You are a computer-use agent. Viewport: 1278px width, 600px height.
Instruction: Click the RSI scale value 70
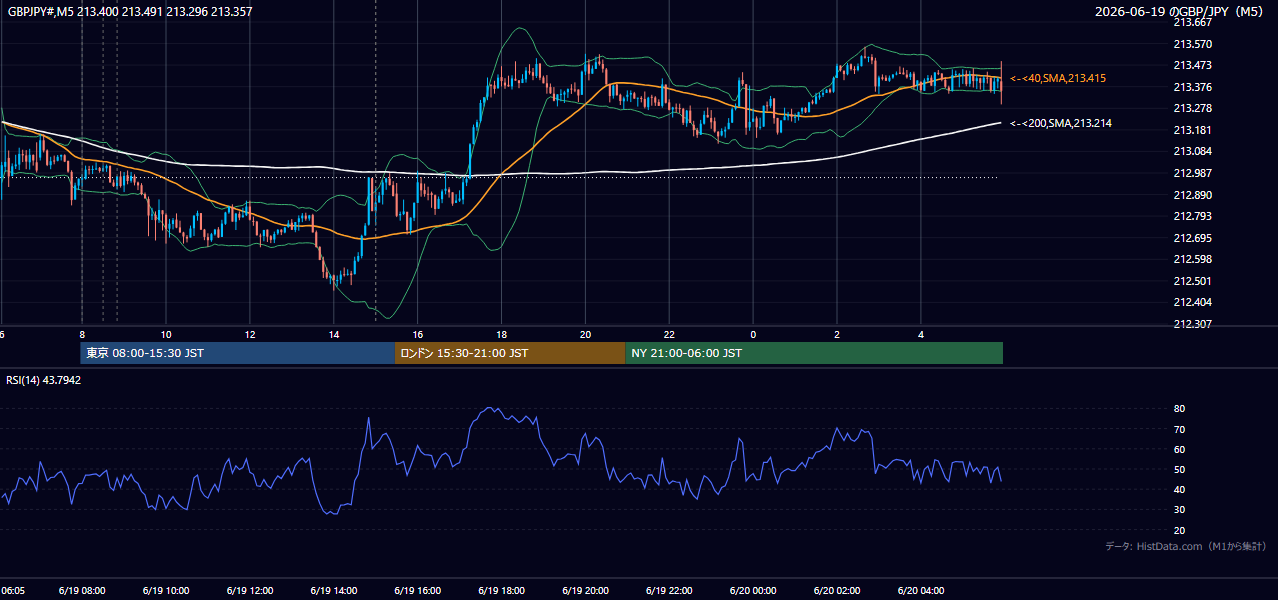tap(1179, 429)
